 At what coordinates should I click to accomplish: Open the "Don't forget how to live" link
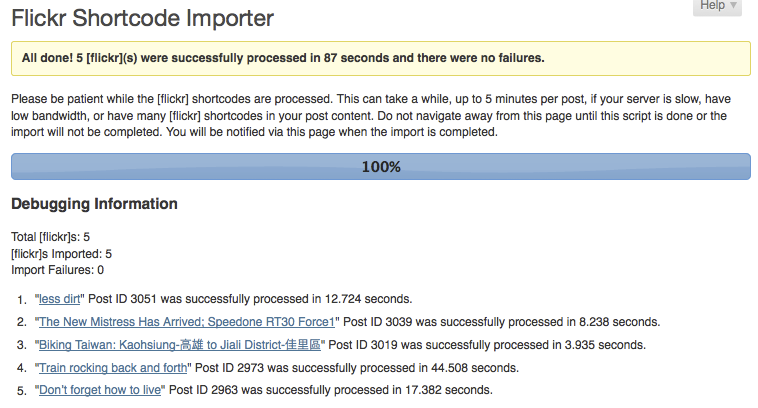tap(100, 390)
